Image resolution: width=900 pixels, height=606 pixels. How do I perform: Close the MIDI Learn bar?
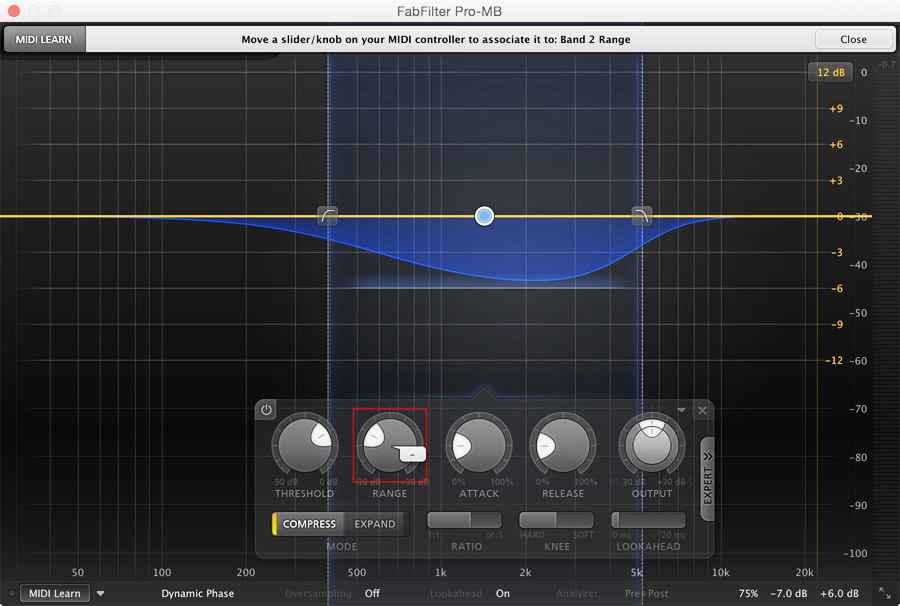(x=854, y=39)
